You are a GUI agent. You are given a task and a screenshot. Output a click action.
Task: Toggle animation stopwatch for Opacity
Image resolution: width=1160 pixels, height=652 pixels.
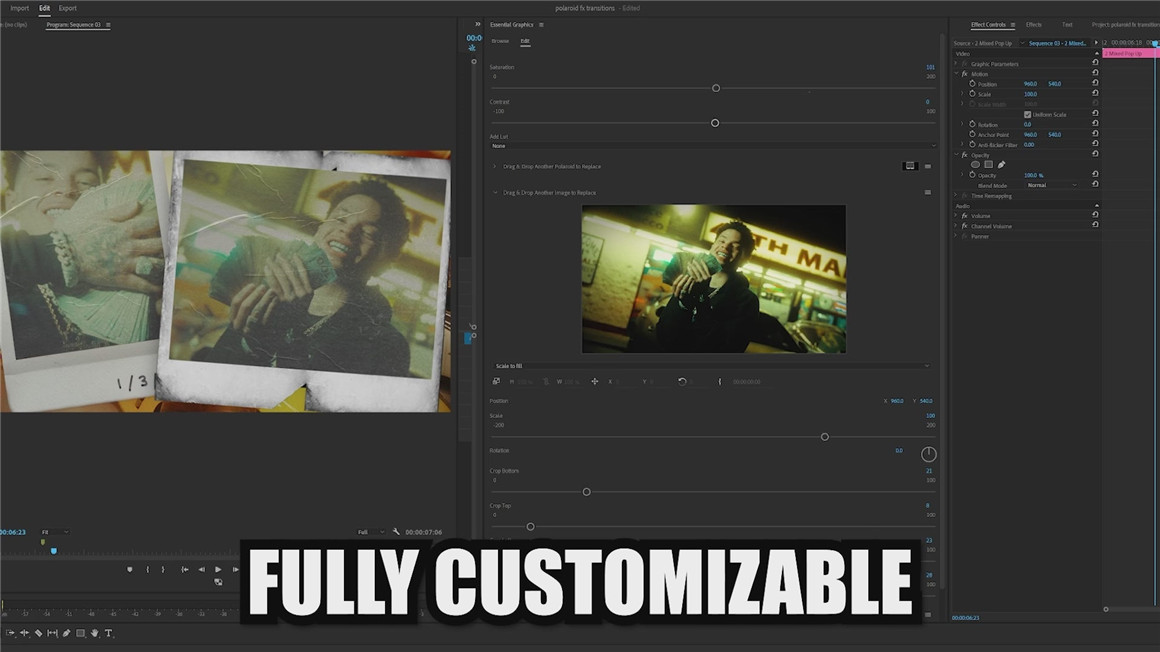972,175
